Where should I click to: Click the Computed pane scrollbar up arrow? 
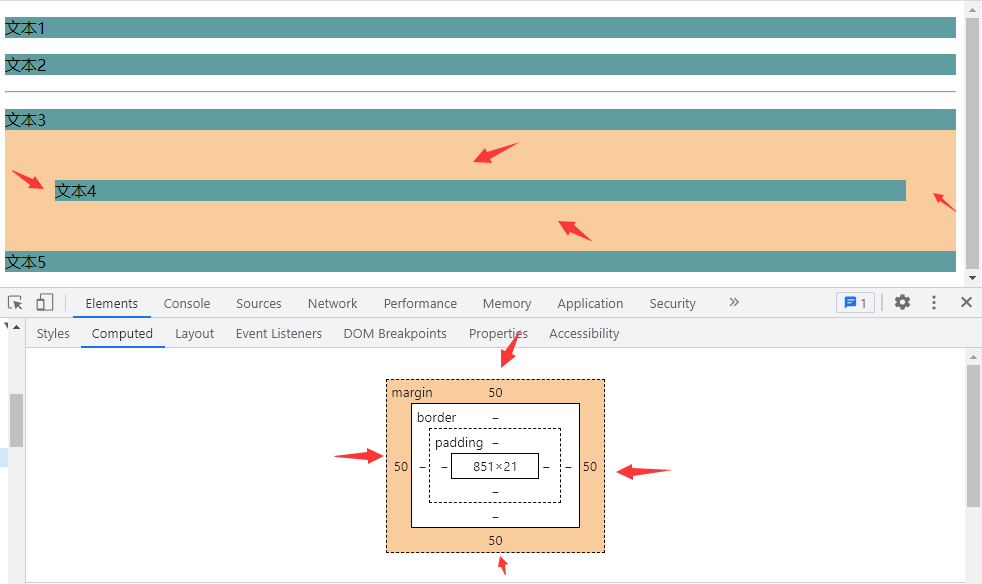click(973, 357)
